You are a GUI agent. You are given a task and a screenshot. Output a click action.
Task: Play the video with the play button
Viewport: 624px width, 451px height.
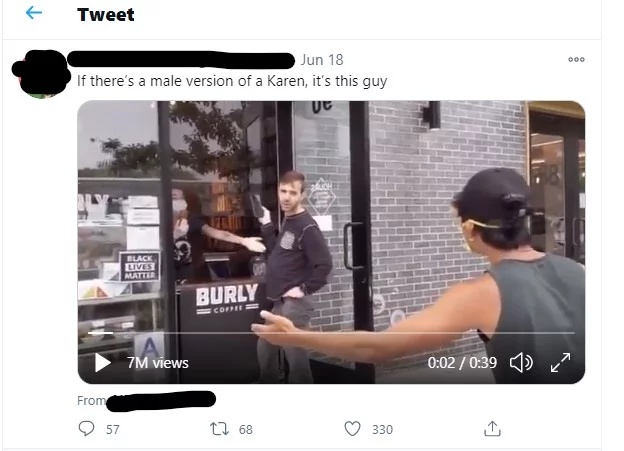tap(103, 363)
